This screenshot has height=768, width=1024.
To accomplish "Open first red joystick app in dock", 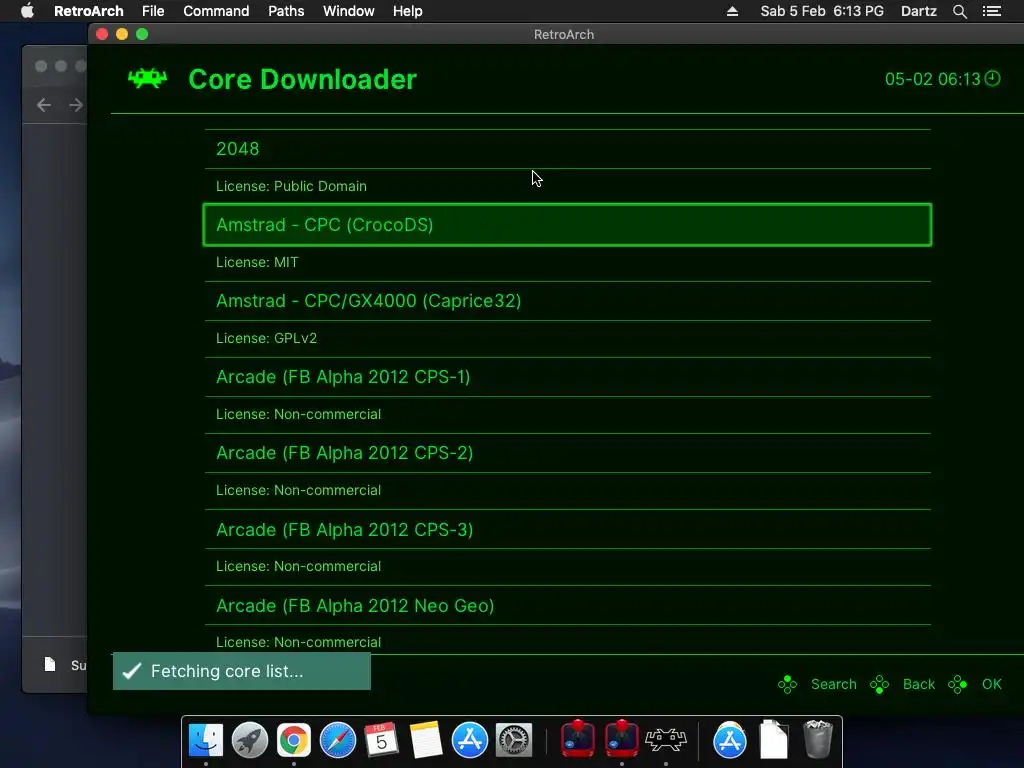I will click(x=578, y=739).
